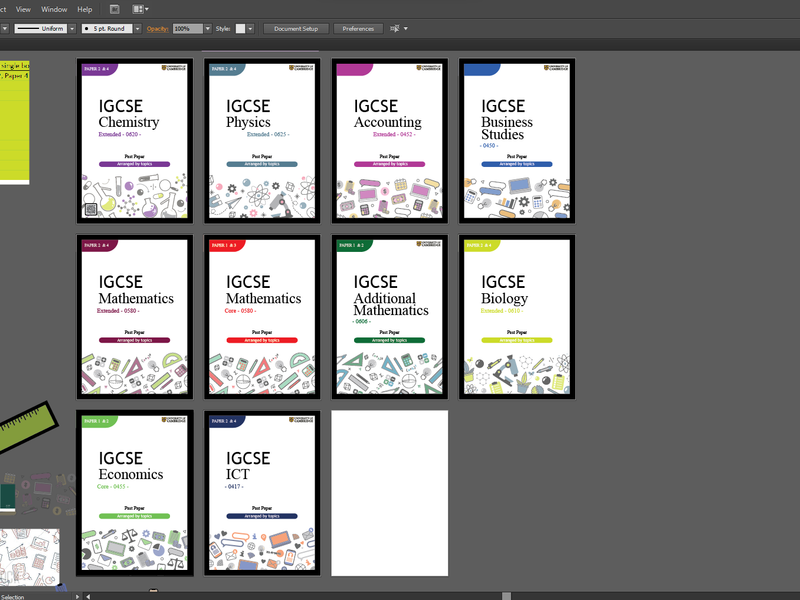Screen dimensions: 800x600
Task: Expand the graphic Style dropdown arrow
Action: point(251,29)
